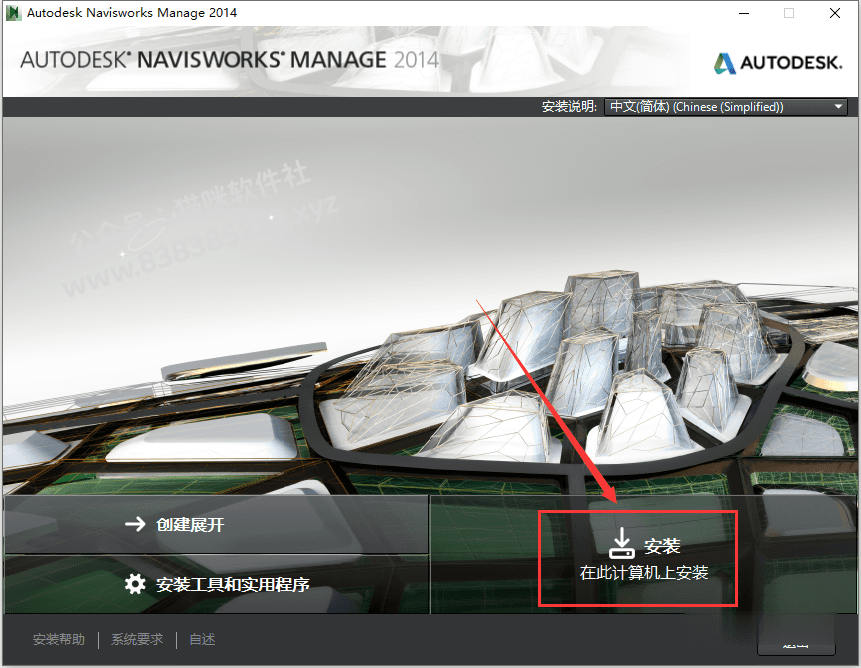This screenshot has height=668, width=861.
Task: View the 系统要求 link
Action: tap(137, 639)
